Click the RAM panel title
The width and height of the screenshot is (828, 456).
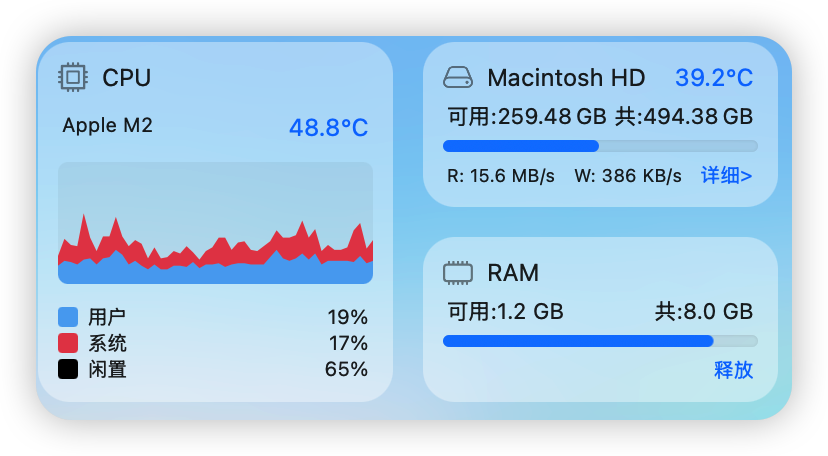(513, 273)
